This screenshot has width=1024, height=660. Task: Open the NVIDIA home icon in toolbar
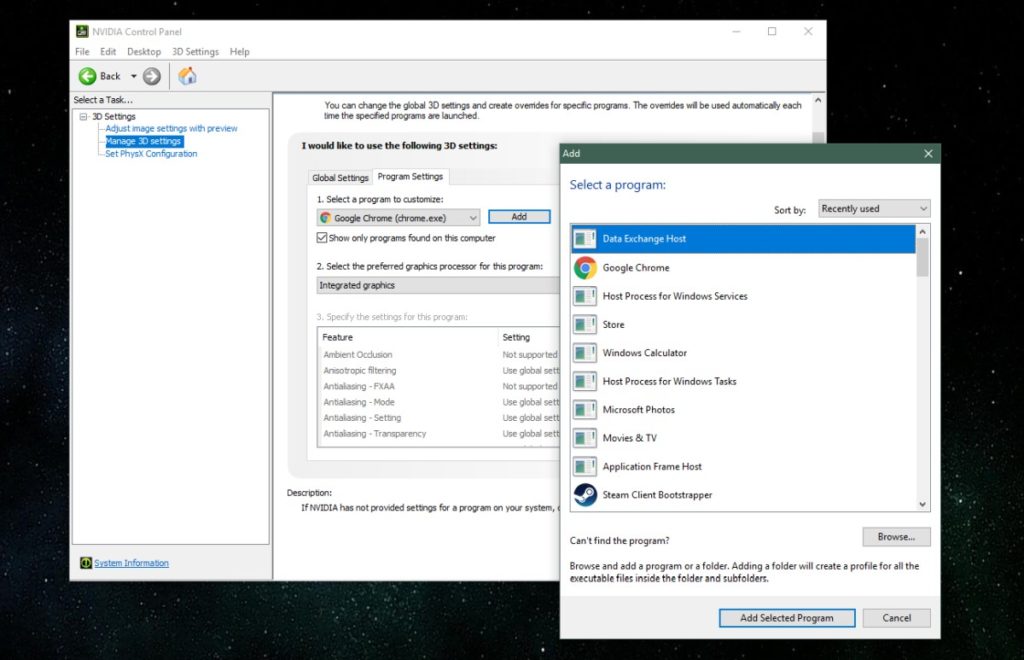point(186,75)
